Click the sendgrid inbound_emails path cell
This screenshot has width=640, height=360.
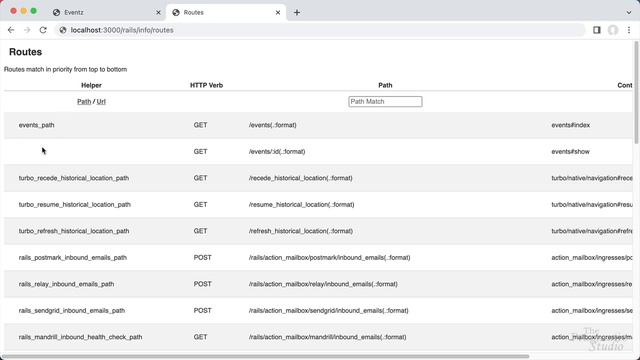point(329,311)
